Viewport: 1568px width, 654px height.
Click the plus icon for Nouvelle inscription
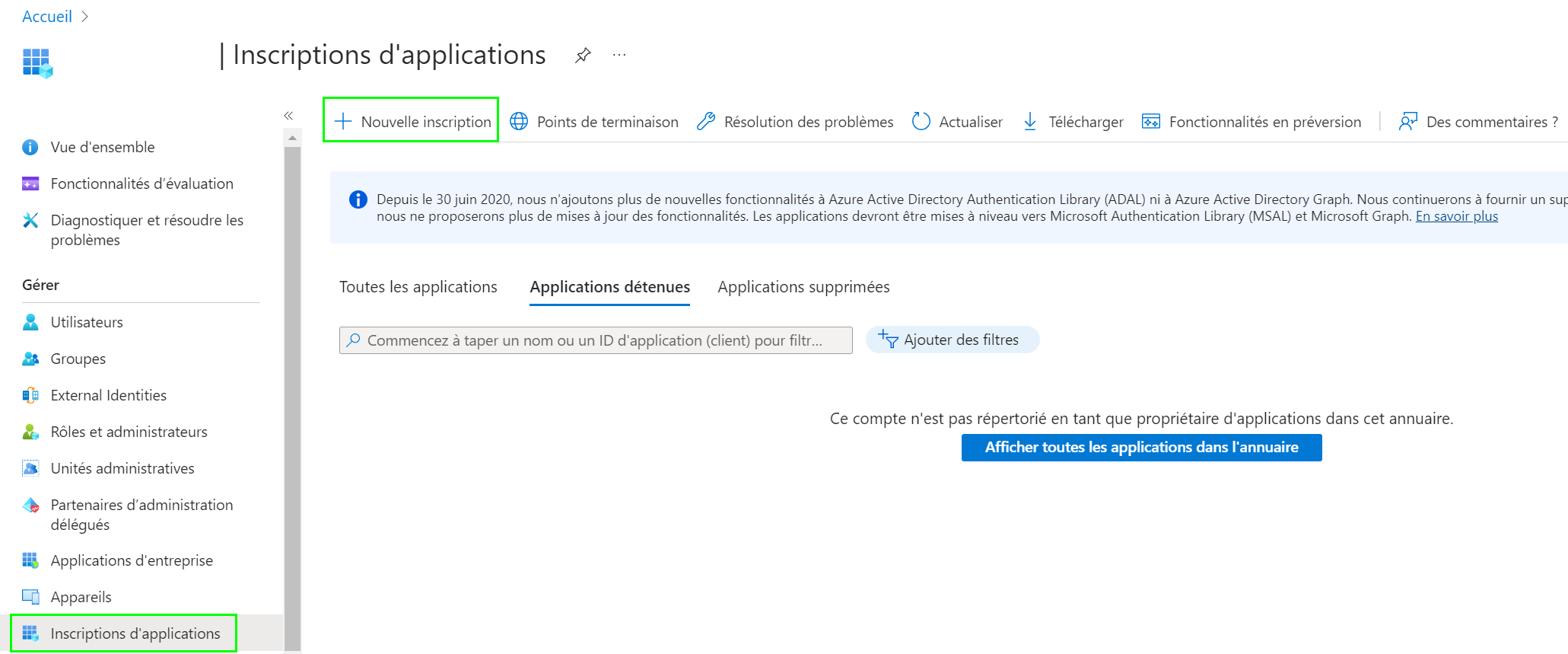[343, 122]
